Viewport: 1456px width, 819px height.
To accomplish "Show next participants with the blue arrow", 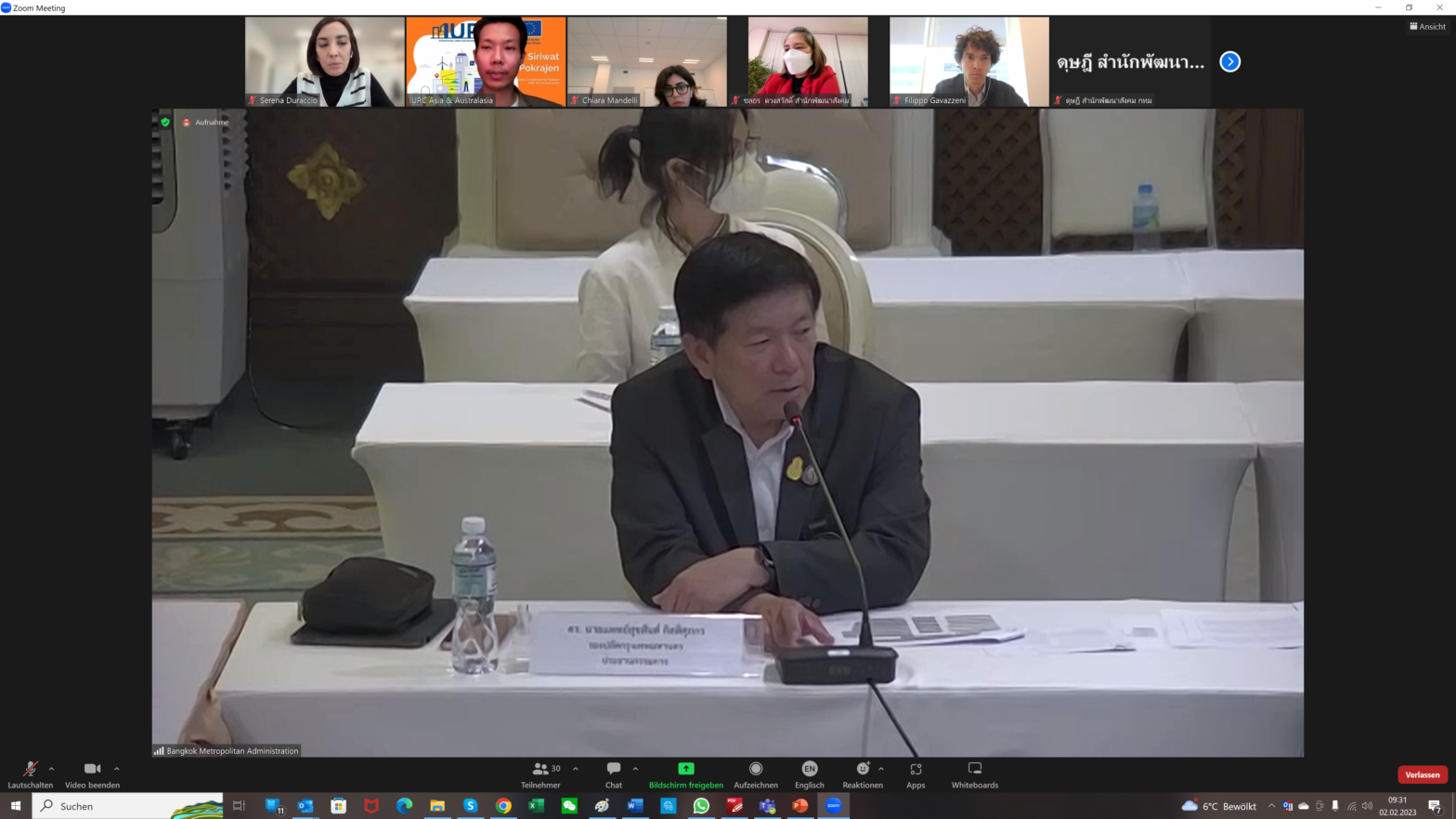I will 1229,61.
